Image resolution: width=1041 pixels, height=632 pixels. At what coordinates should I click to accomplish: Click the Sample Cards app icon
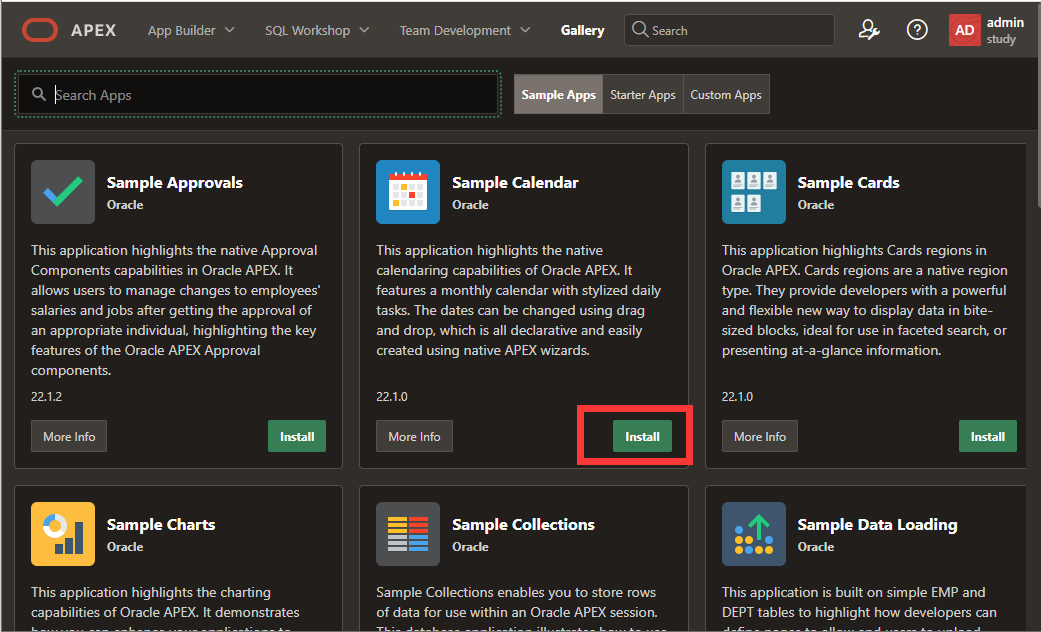coord(754,192)
